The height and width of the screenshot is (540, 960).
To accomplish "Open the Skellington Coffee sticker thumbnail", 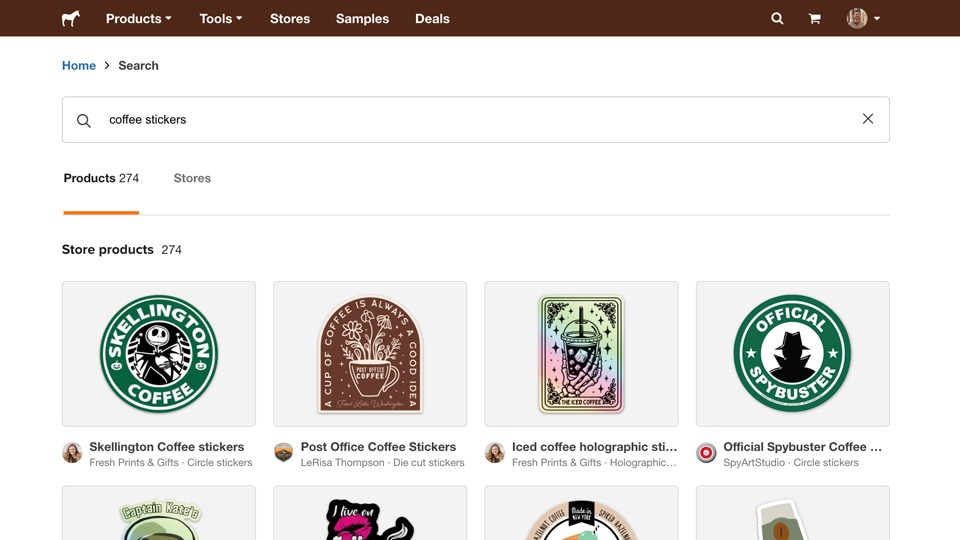I will (159, 354).
